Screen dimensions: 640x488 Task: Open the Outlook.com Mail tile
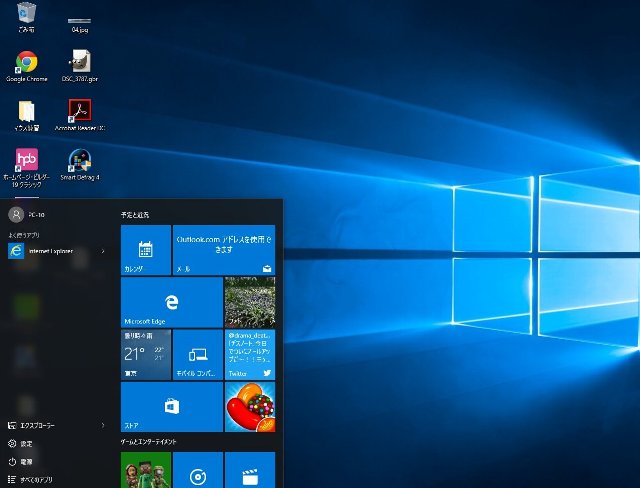[x=223, y=250]
